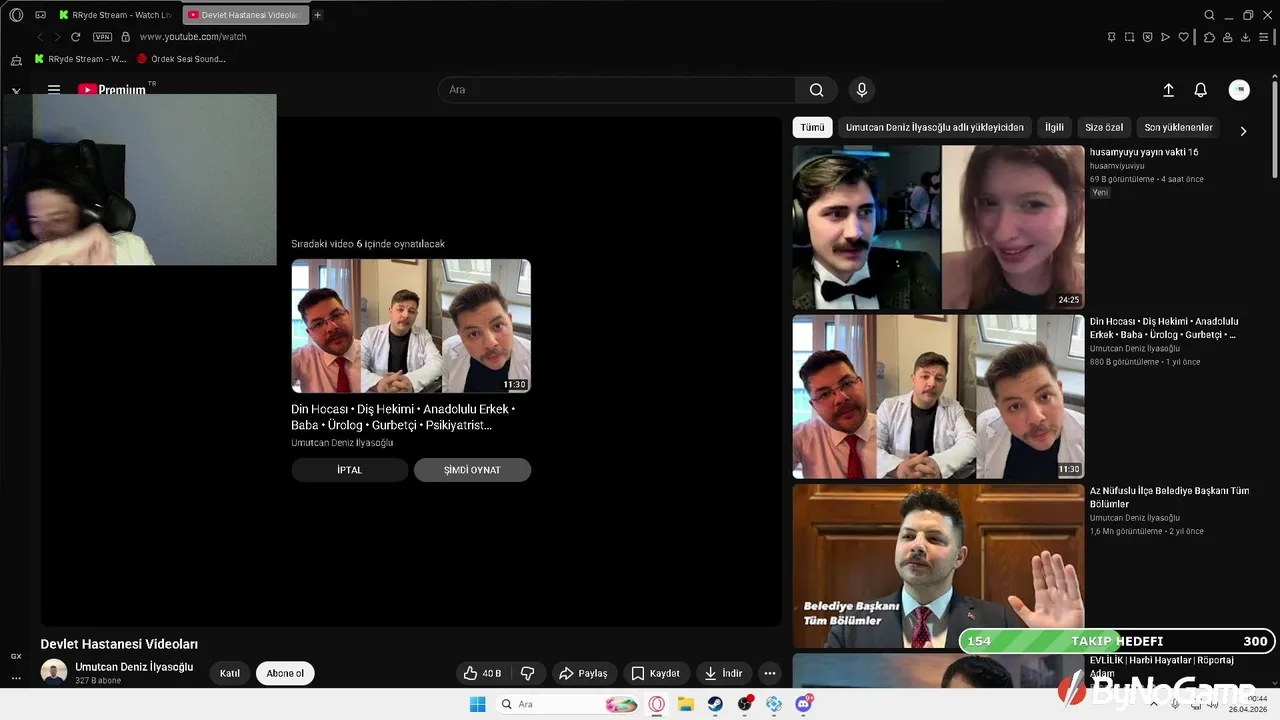Screen dimensions: 1280x720
Task: Go to YouTube Premium home logo
Action: (x=114, y=89)
